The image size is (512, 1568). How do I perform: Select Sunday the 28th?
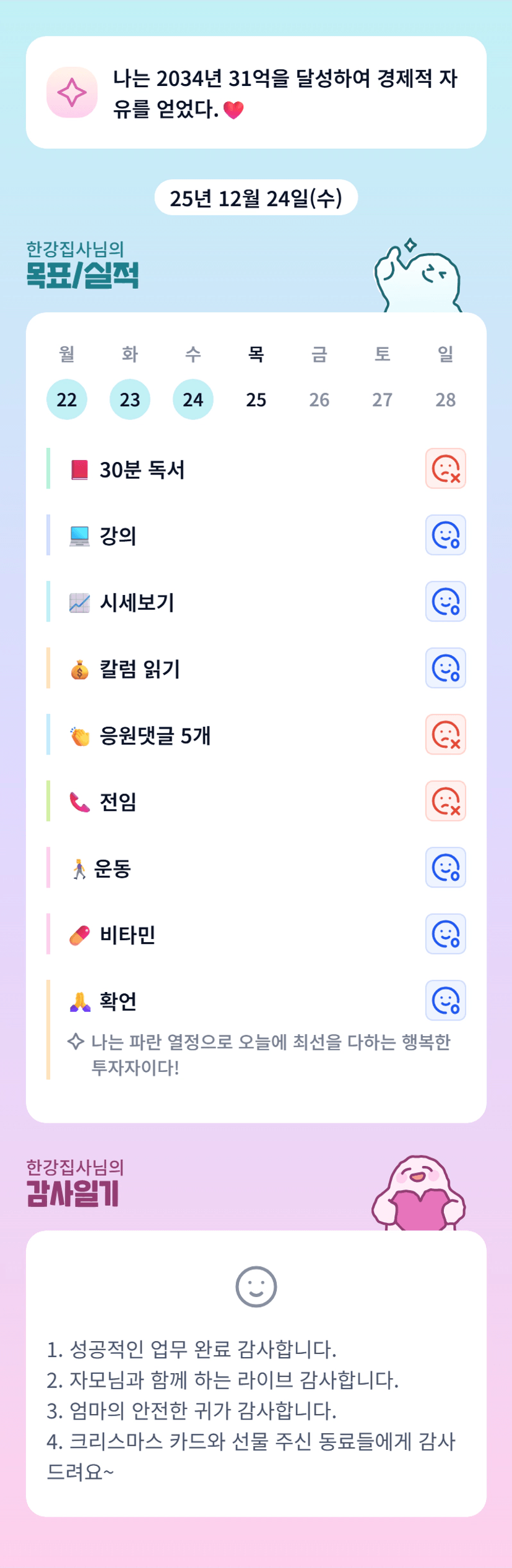tap(445, 400)
